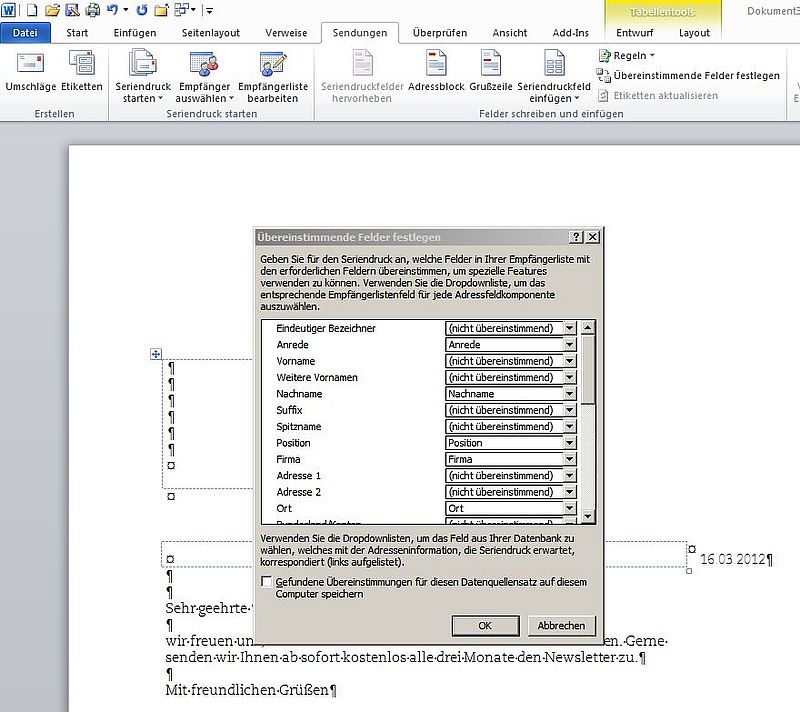Viewport: 800px width, 712px height.
Task: Switch to the Start tab
Action: pyautogui.click(x=77, y=33)
